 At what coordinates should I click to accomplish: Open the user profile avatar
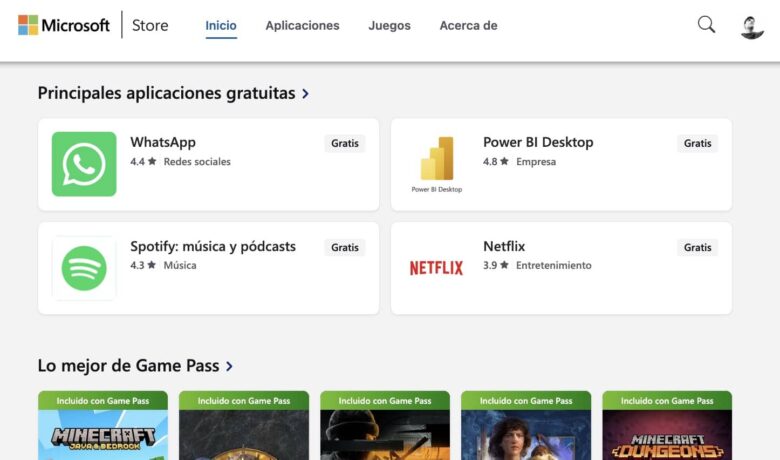coord(752,27)
